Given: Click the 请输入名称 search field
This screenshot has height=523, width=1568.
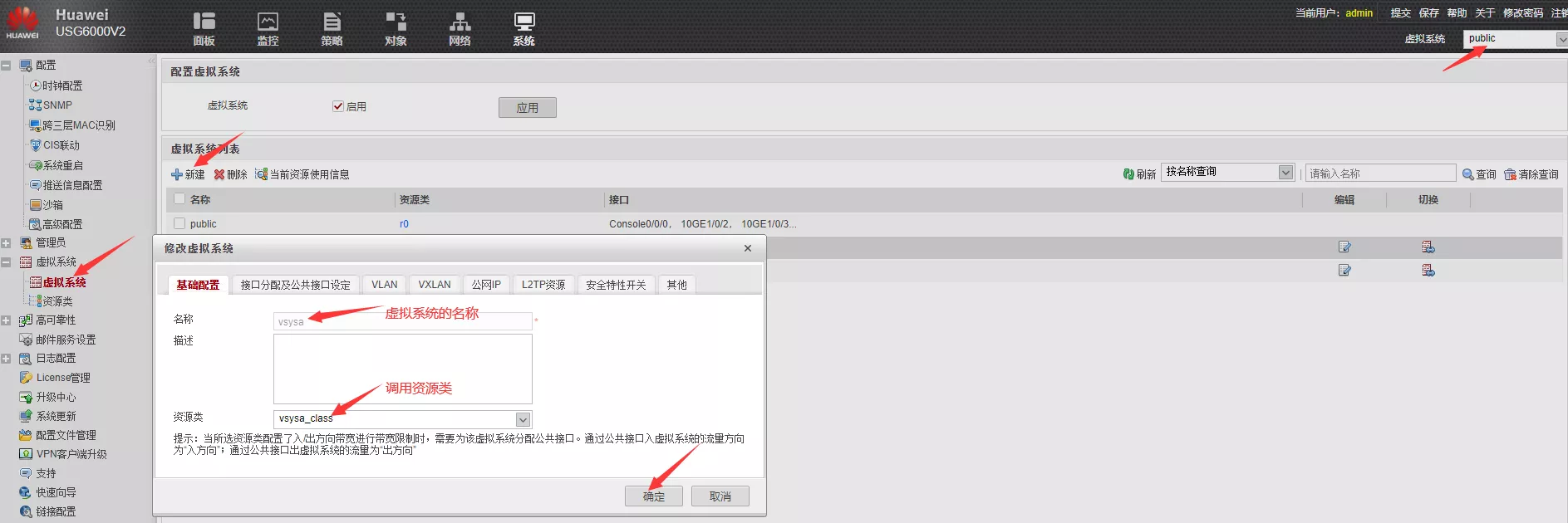Looking at the screenshot, I should pyautogui.click(x=1380, y=174).
